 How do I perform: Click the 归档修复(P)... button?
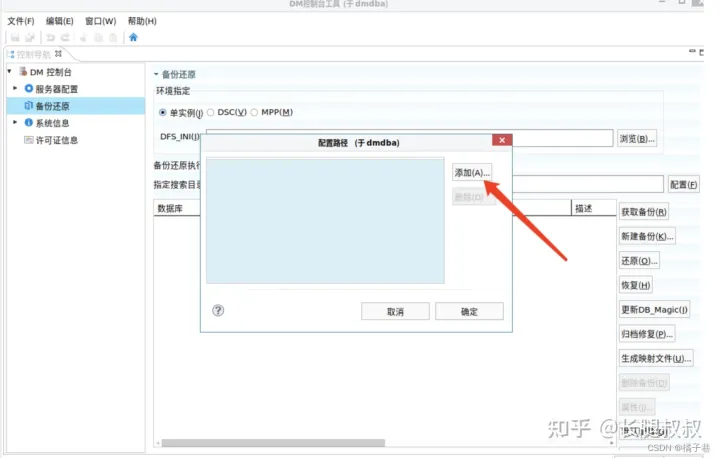(647, 334)
